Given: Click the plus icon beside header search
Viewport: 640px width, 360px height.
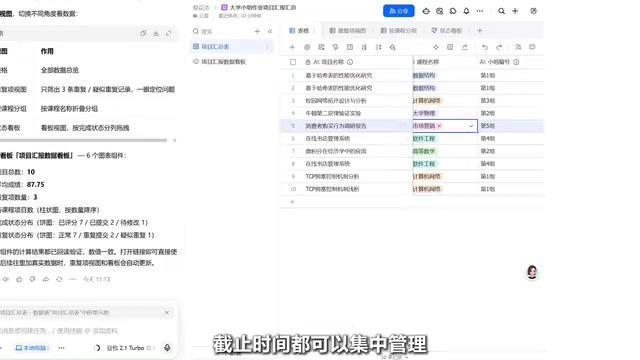Looking at the screenshot, I should coord(515,11).
